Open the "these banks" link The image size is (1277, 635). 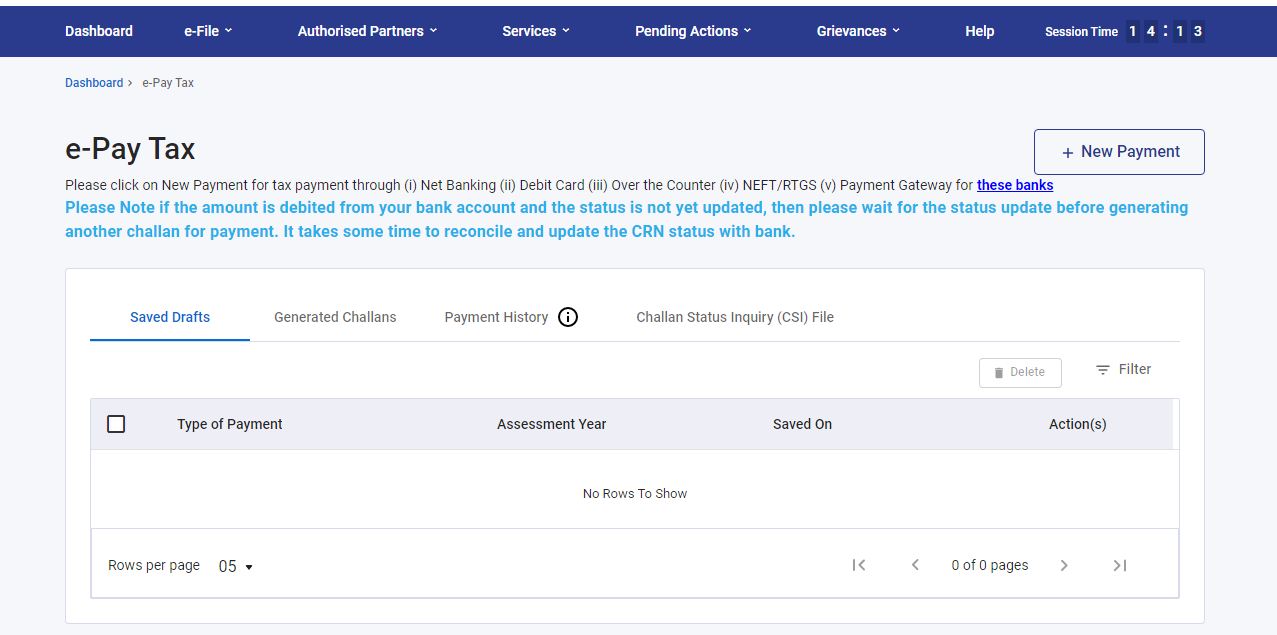coord(1015,185)
